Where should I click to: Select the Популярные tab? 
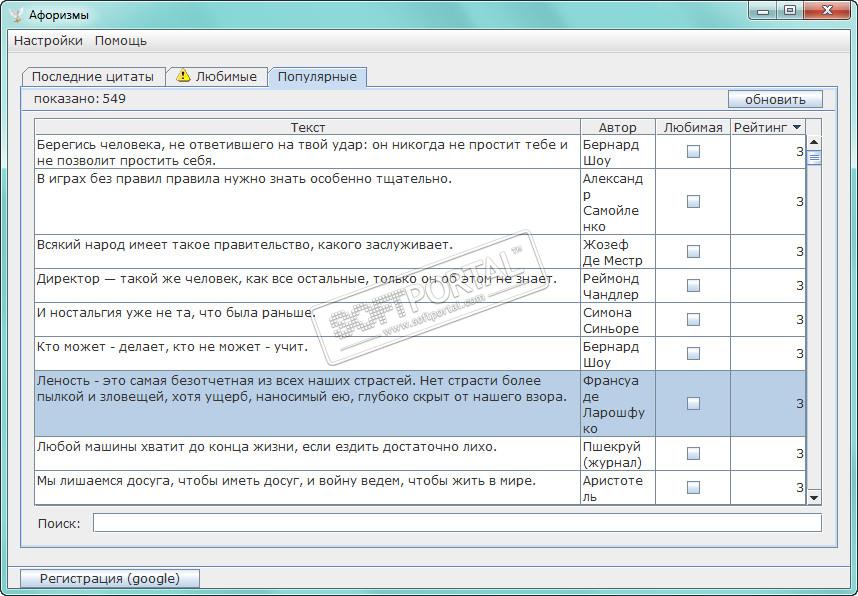pyautogui.click(x=317, y=77)
